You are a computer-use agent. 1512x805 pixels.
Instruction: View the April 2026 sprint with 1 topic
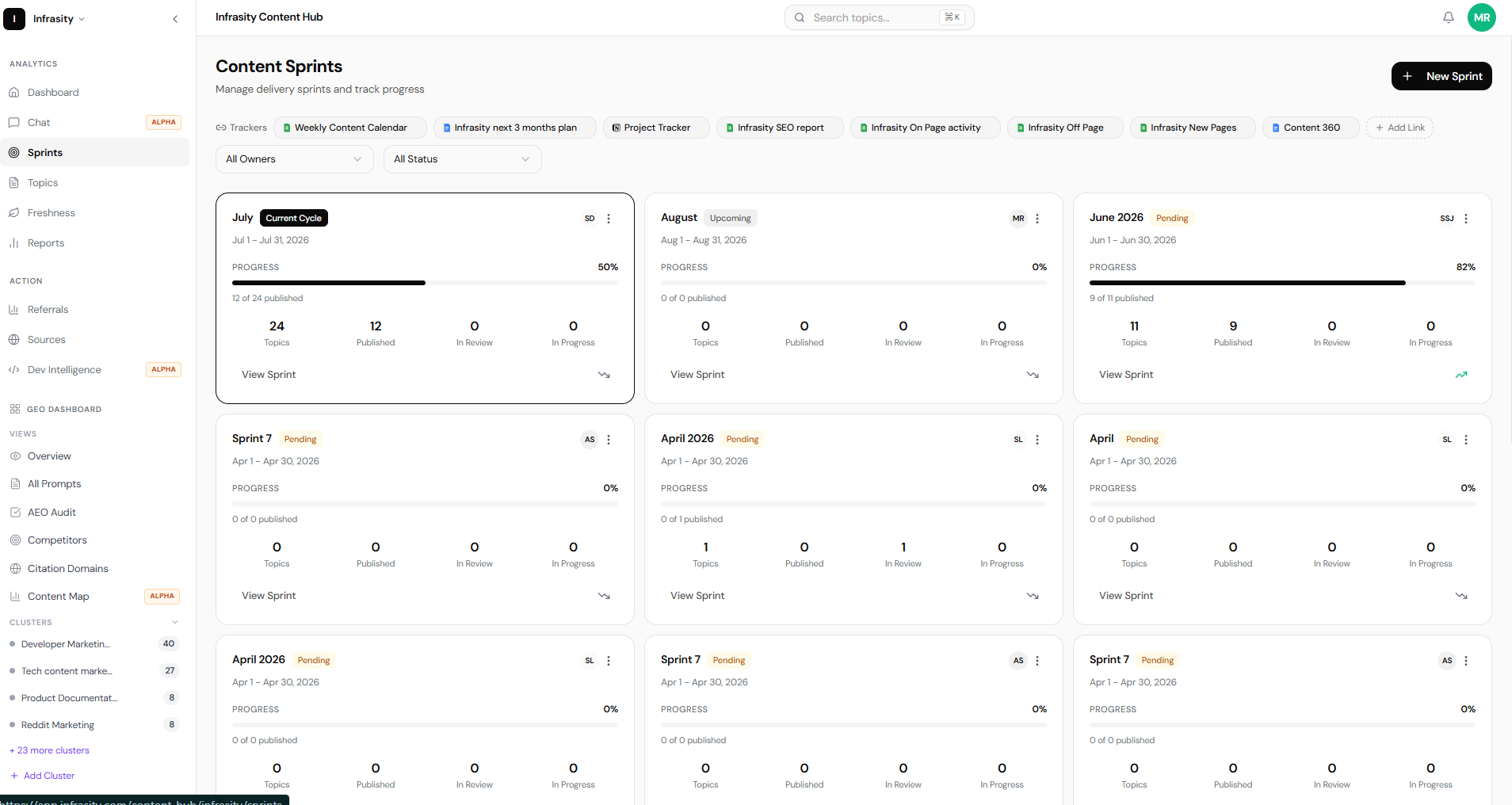[x=697, y=596]
